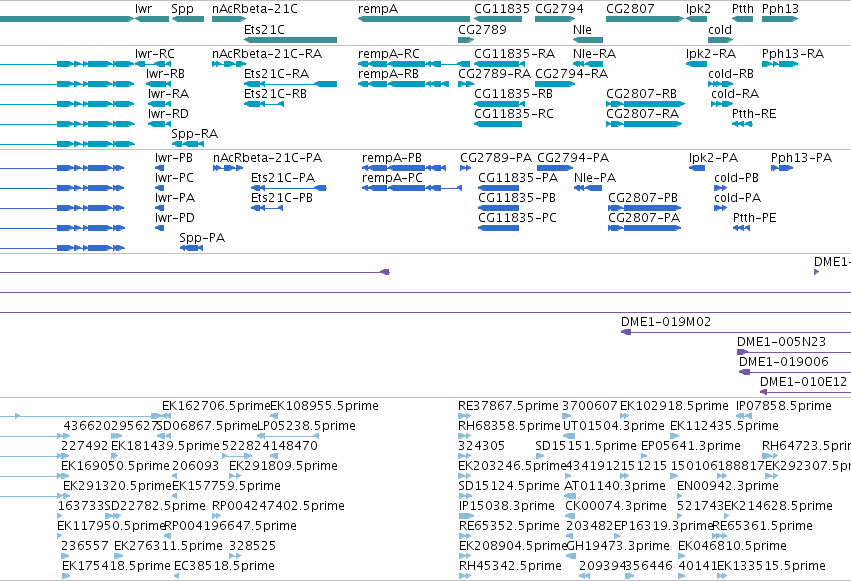
Task: Select BAC clone DME1-019O06
Action: [x=795, y=372]
